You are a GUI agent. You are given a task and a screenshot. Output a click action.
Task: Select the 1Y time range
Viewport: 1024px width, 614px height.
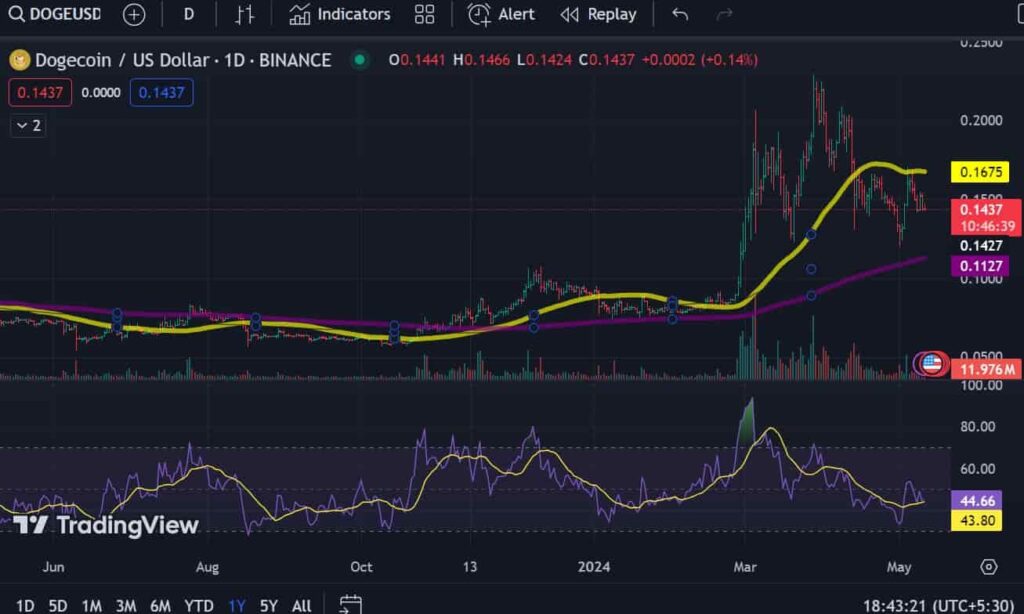236,606
